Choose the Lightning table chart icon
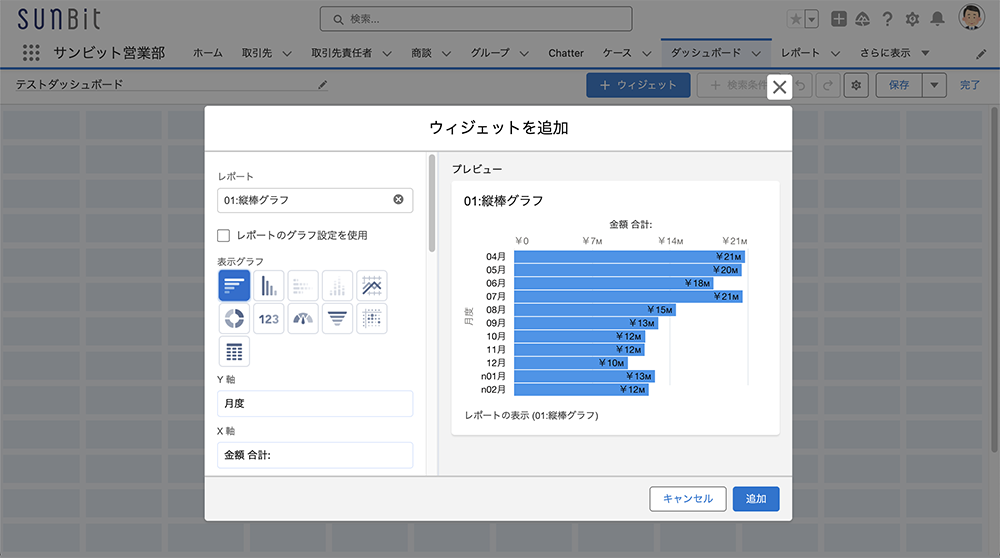Image resolution: width=1000 pixels, height=558 pixels. (234, 351)
